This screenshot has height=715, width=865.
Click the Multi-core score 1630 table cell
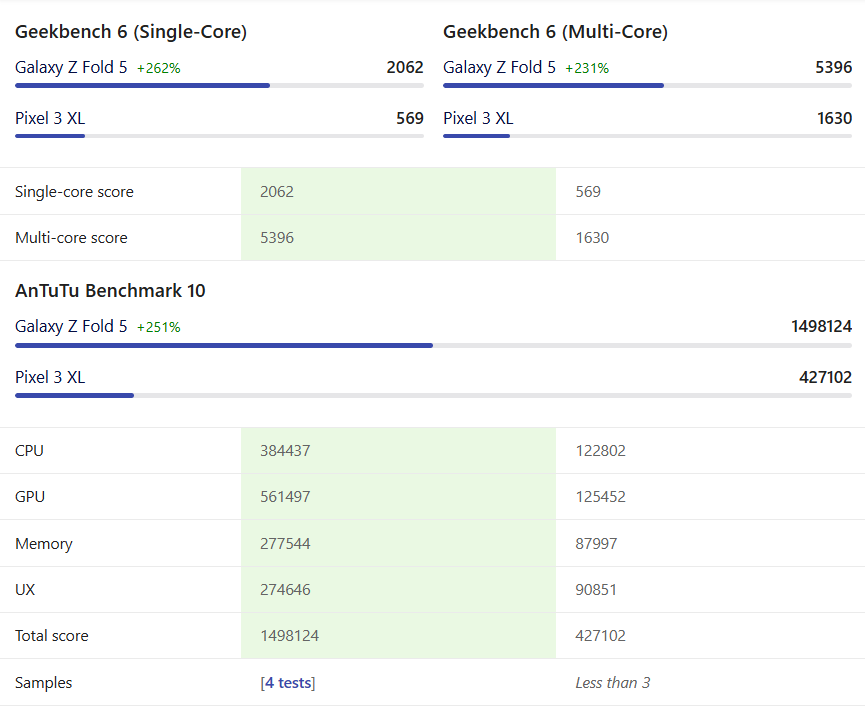[x=592, y=238]
